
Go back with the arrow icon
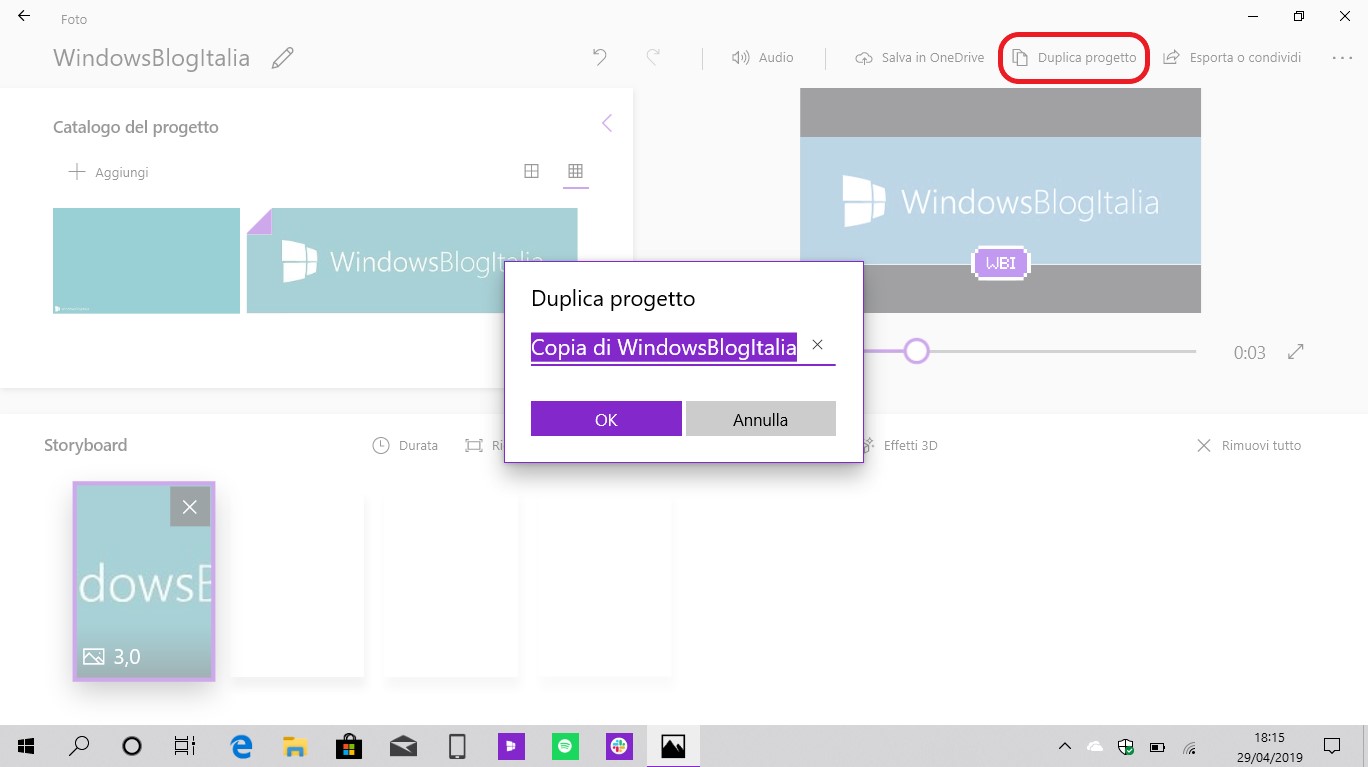pos(24,17)
